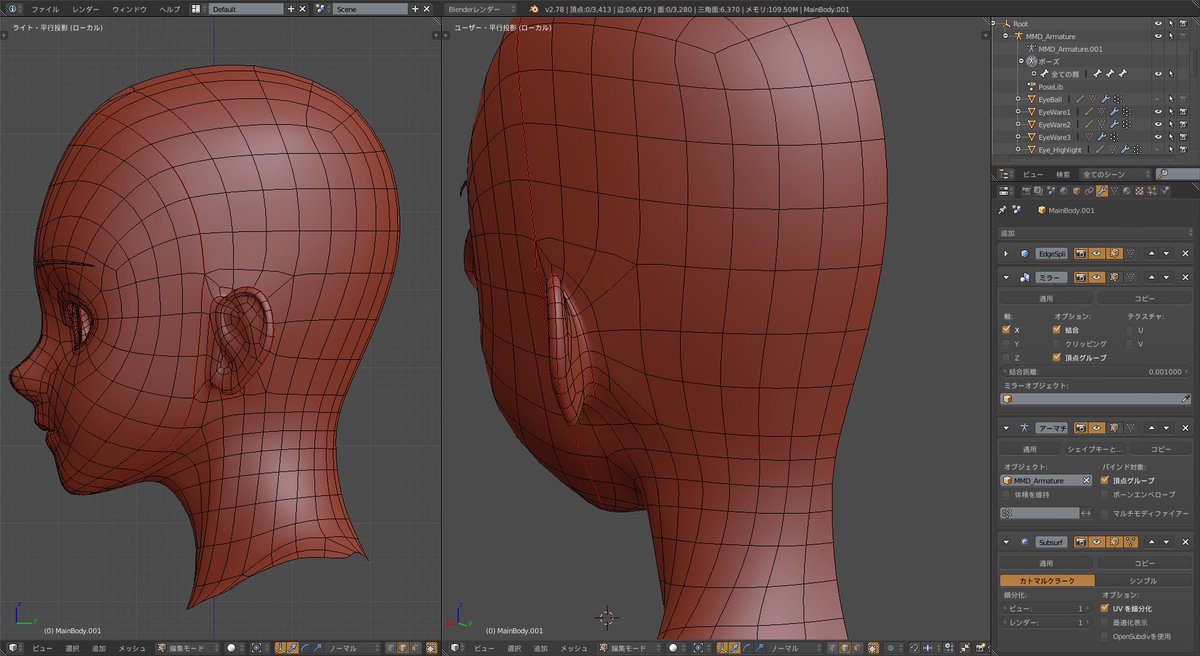
Task: Select the カトマルクラーク subdivision type
Action: click(x=1048, y=580)
